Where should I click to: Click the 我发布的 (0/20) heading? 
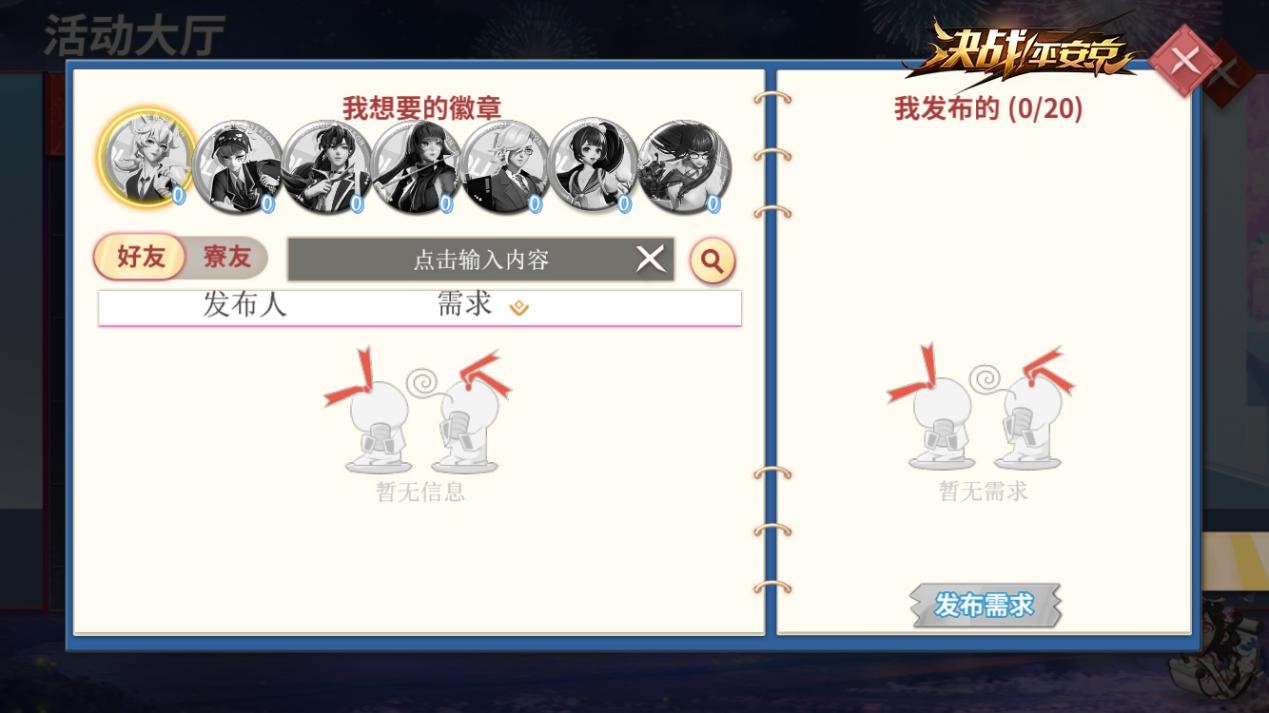(988, 109)
